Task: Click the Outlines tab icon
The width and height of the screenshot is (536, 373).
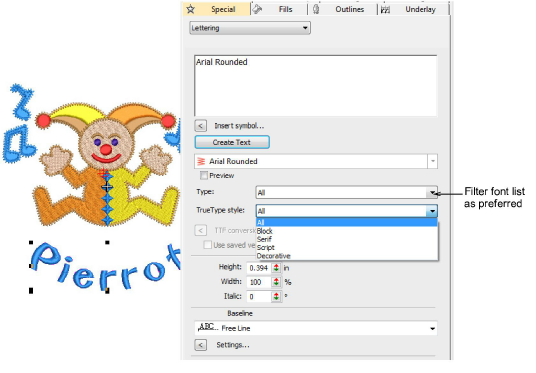Action: pos(316,9)
